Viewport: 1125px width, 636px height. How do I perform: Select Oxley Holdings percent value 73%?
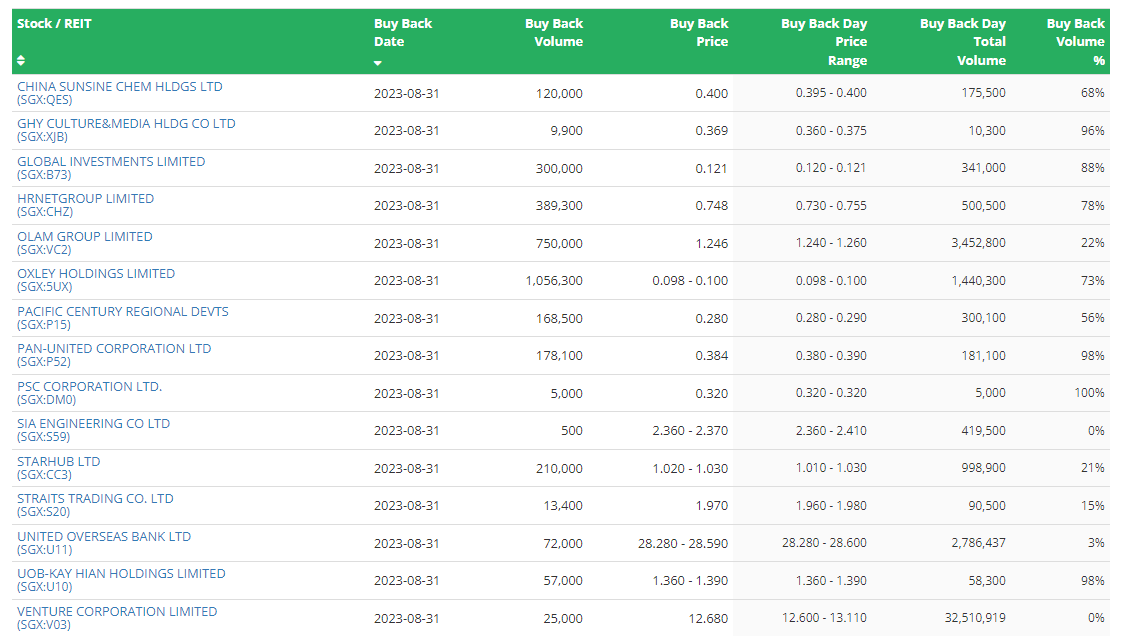point(1092,281)
